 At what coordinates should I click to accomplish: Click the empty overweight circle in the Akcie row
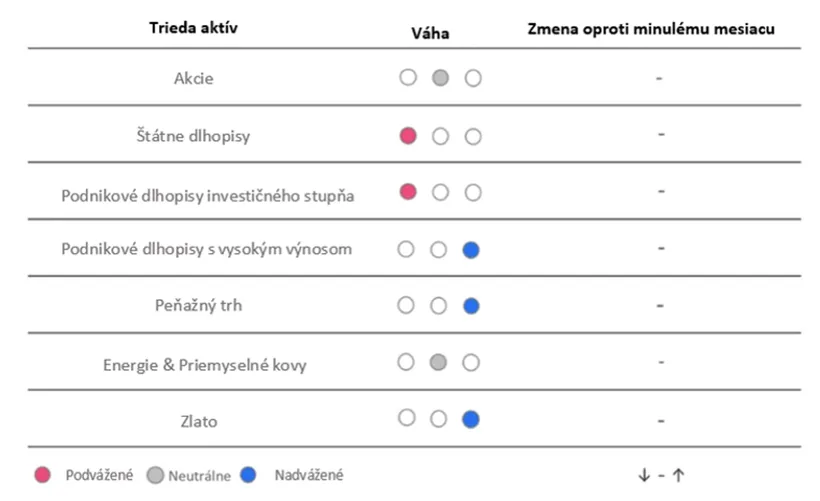point(473,78)
